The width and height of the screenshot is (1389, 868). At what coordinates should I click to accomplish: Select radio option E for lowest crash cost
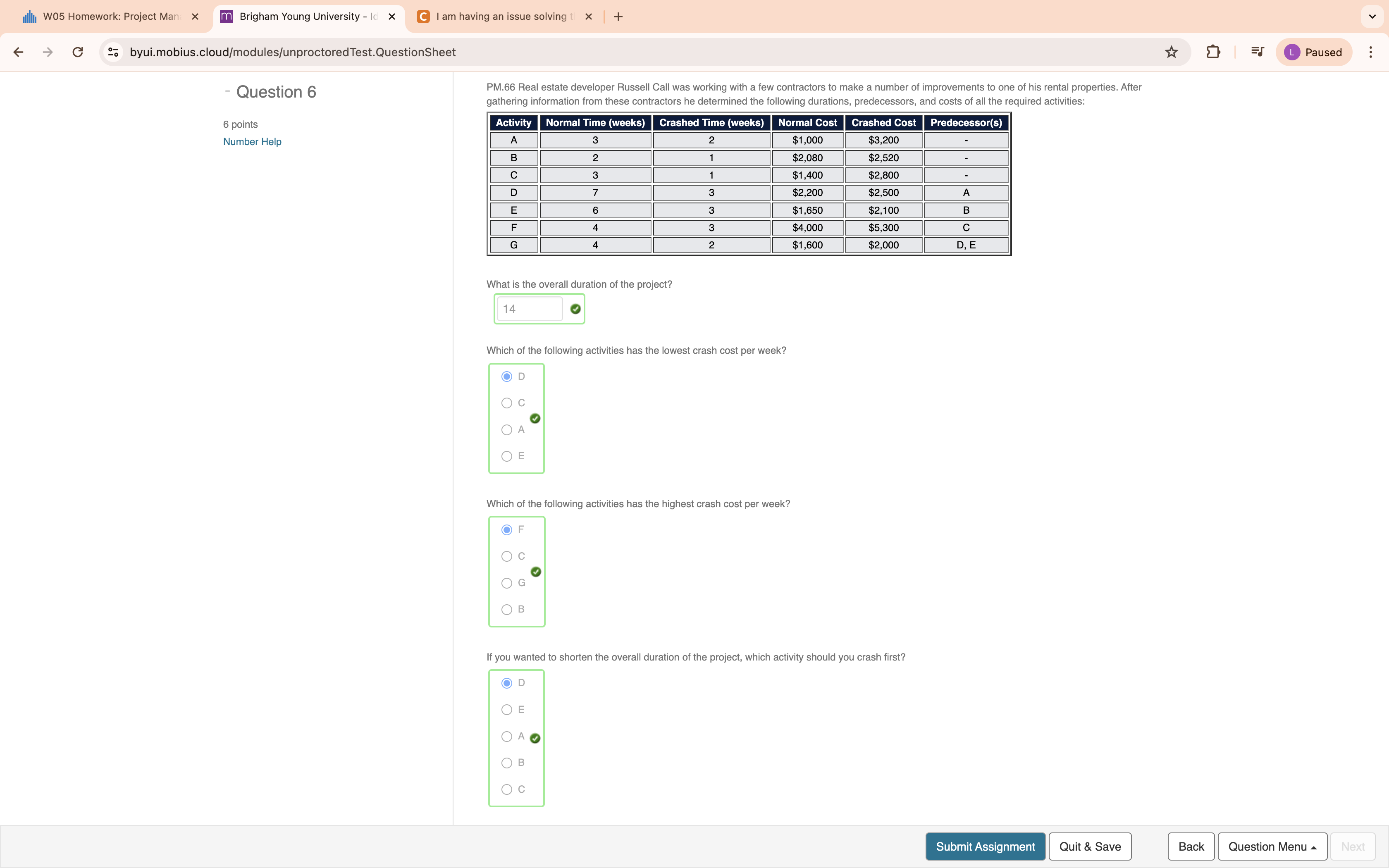click(x=507, y=455)
